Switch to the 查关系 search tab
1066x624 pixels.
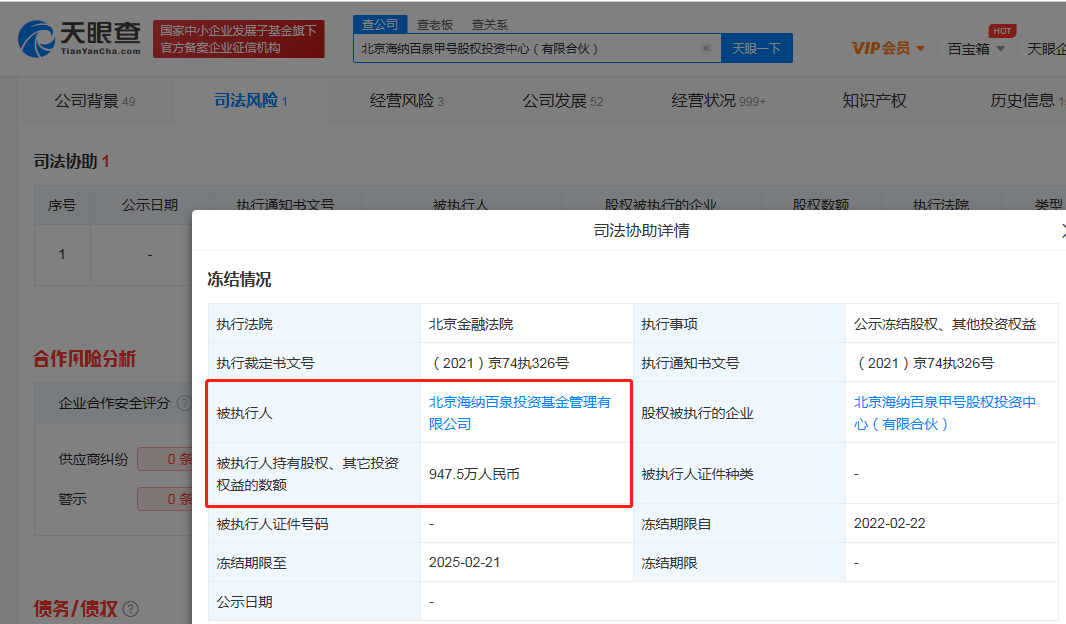tap(490, 25)
